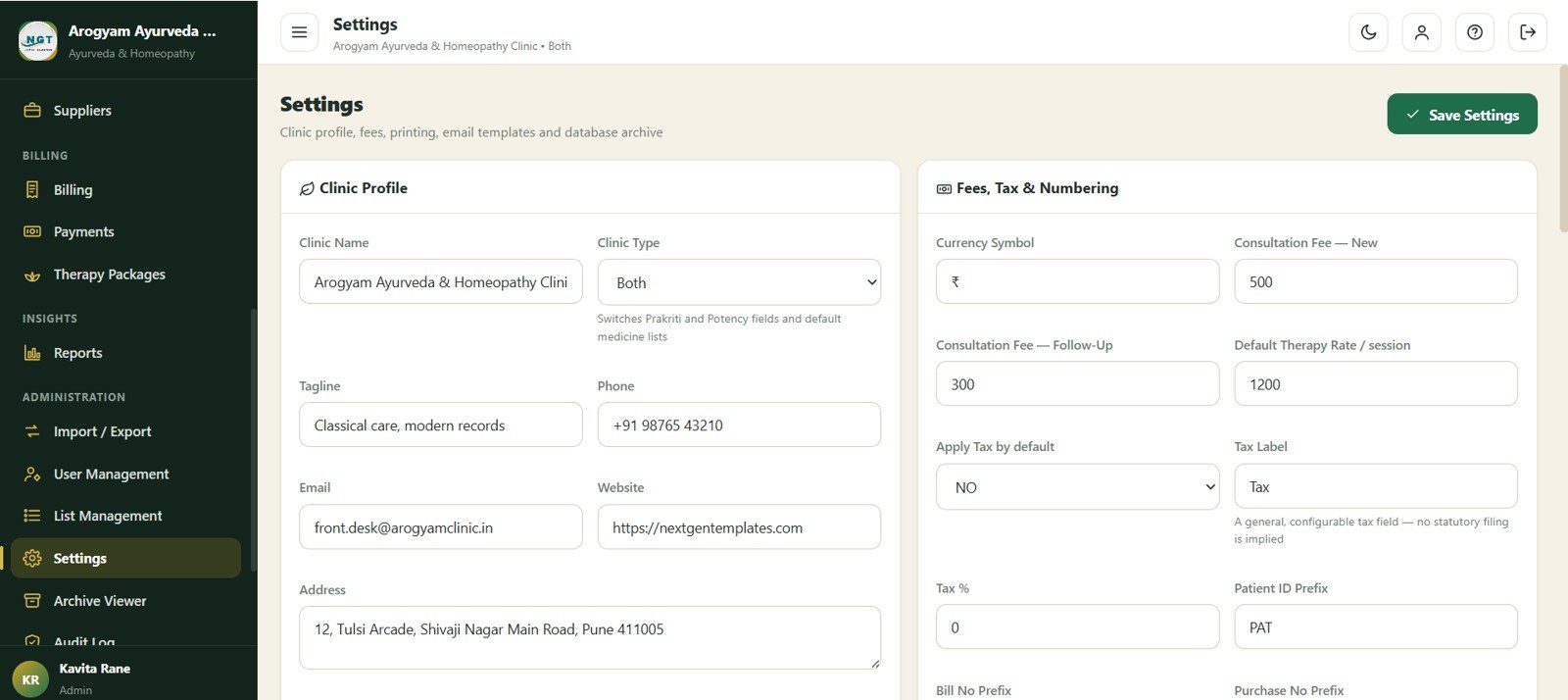Viewport: 1568px width, 700px height.
Task: Click the Save Settings button
Action: 1462,115
